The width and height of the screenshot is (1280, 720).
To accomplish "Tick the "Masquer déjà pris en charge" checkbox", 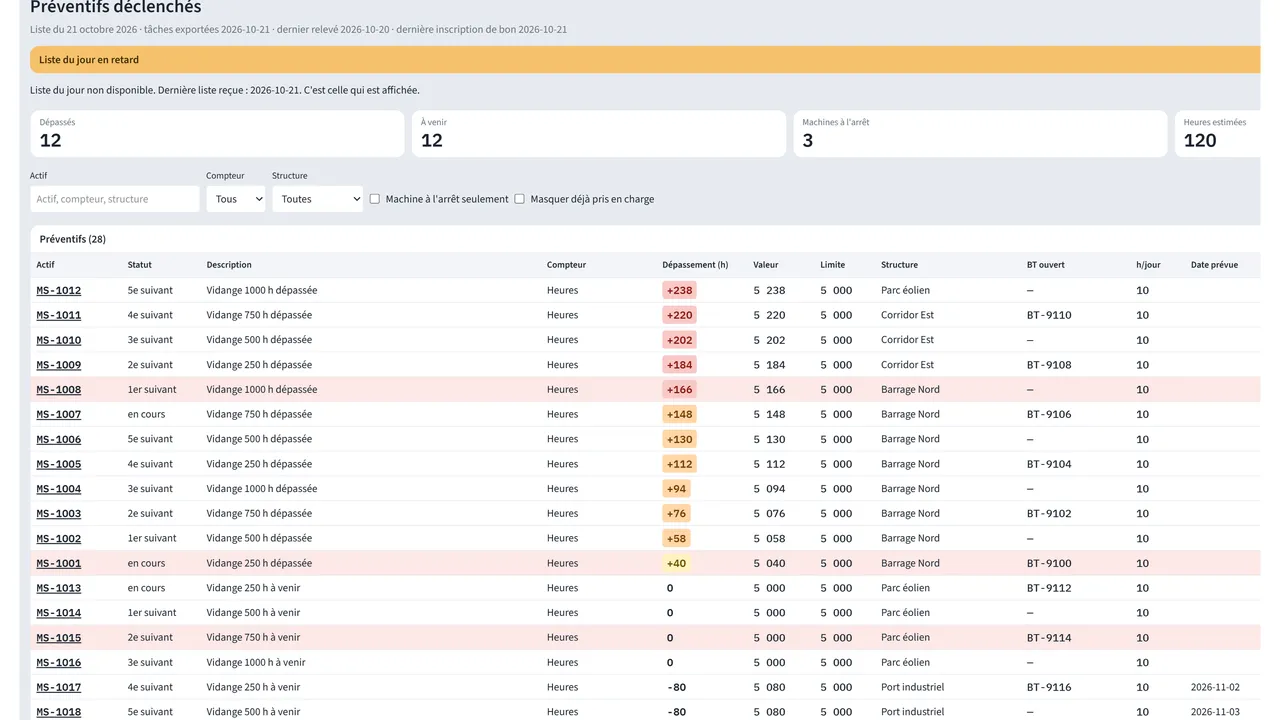I will coord(520,199).
